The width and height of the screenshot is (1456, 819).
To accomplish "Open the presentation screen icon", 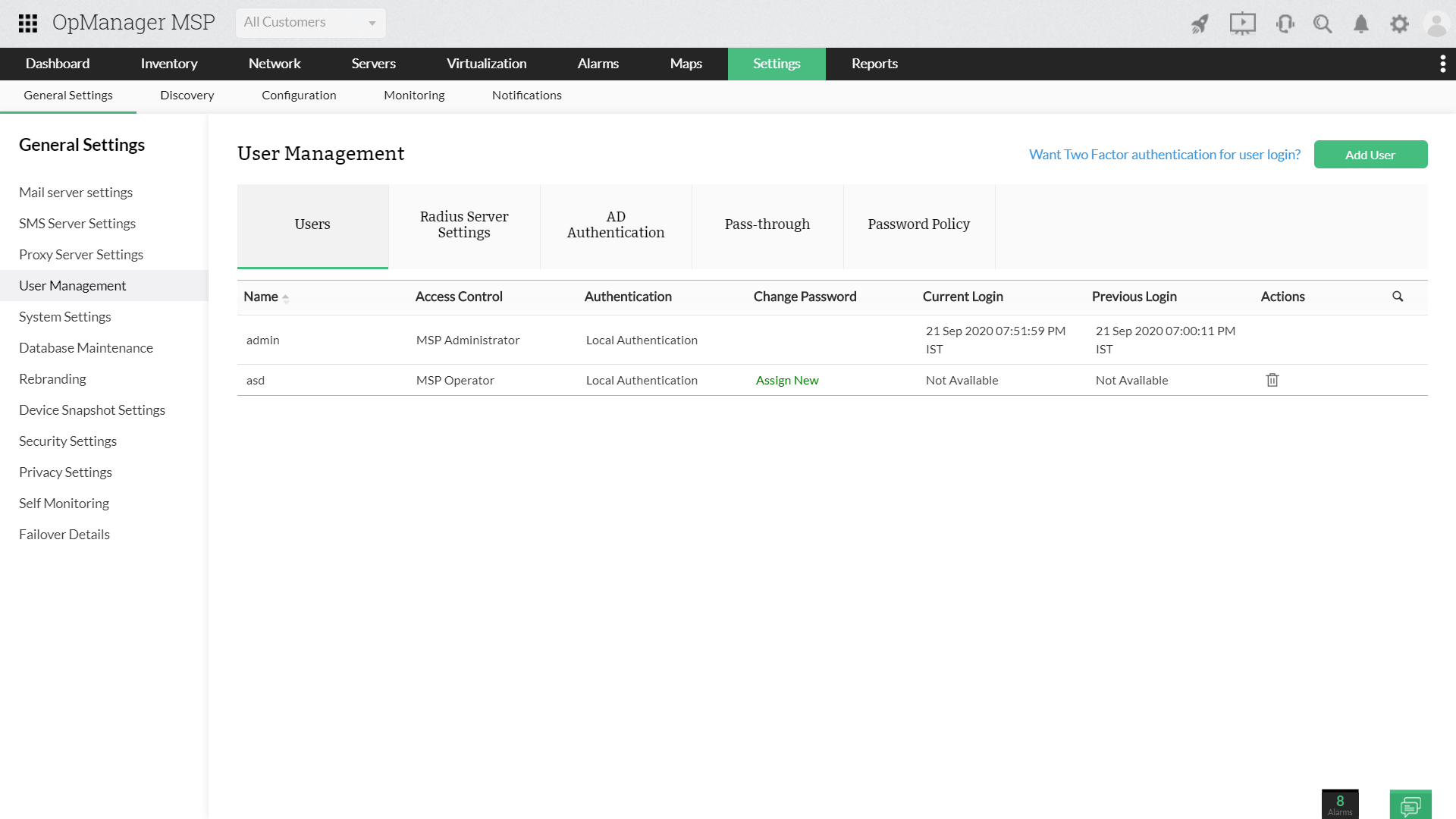I will point(1242,24).
